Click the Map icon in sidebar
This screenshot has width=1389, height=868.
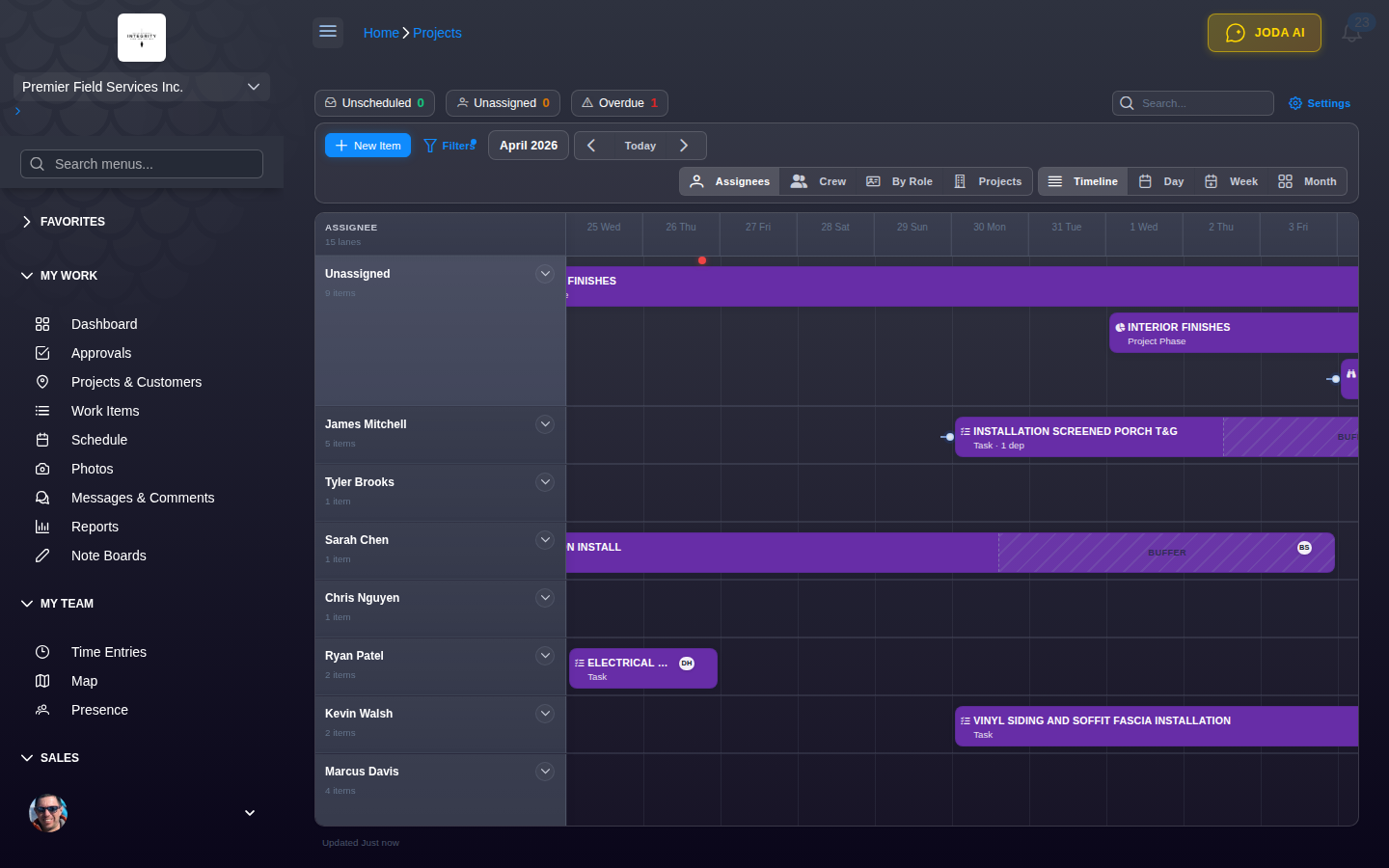click(x=42, y=681)
